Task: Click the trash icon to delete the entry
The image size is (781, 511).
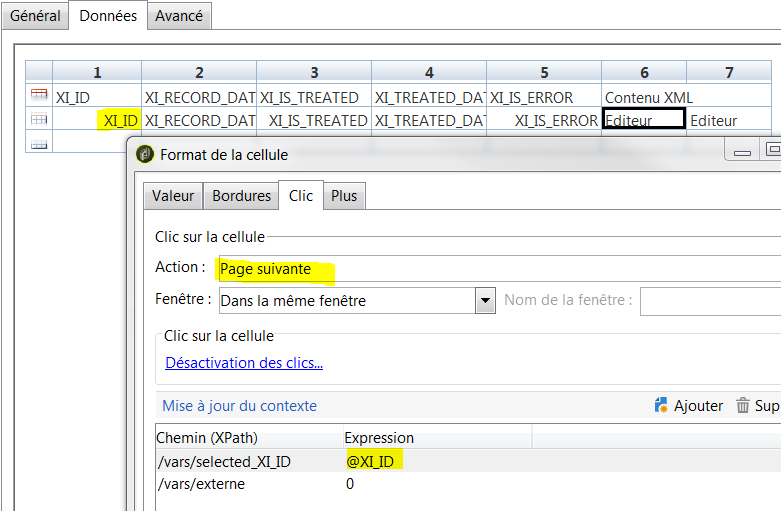Action: pos(743,405)
